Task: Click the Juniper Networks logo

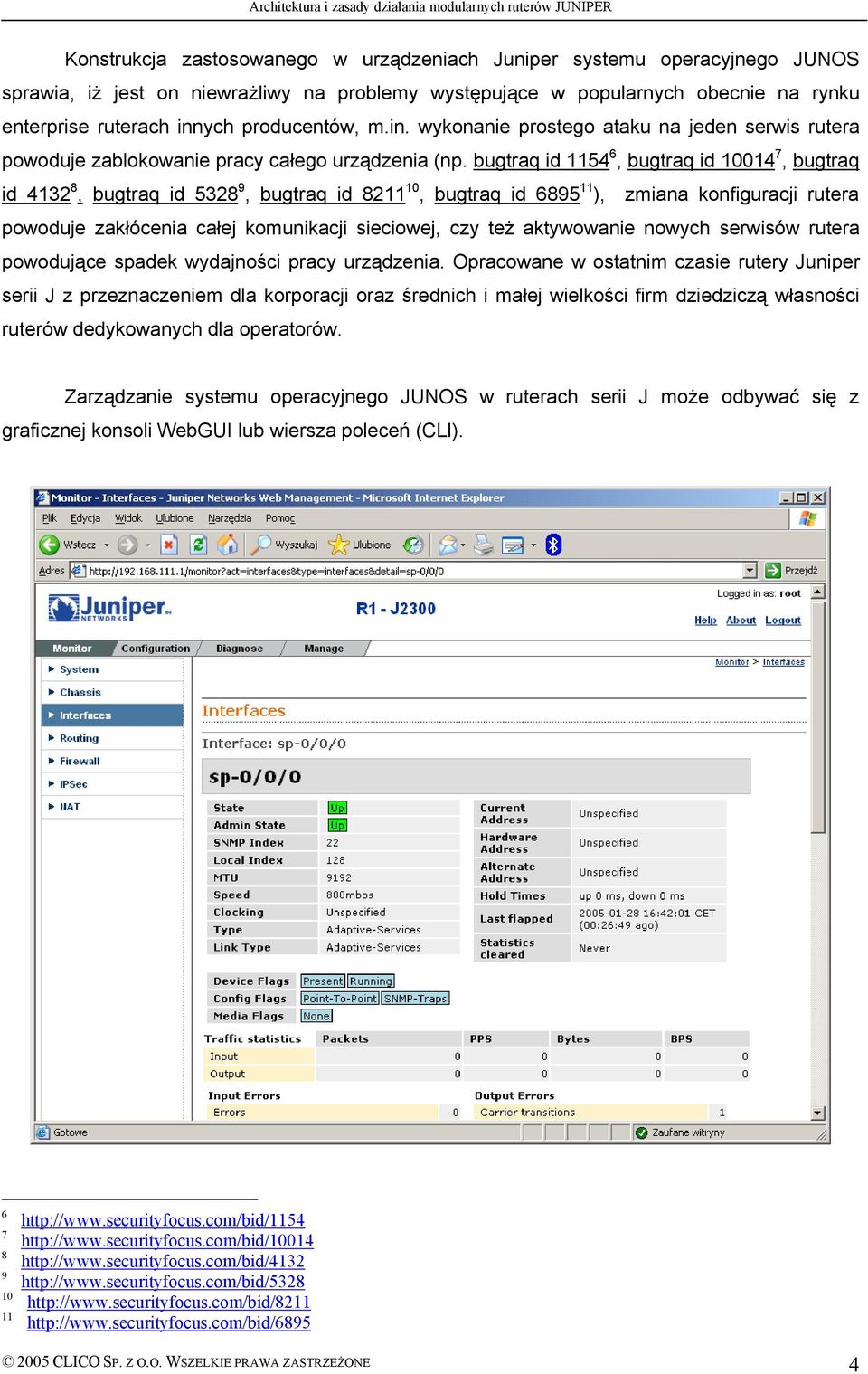Action: tap(109, 608)
